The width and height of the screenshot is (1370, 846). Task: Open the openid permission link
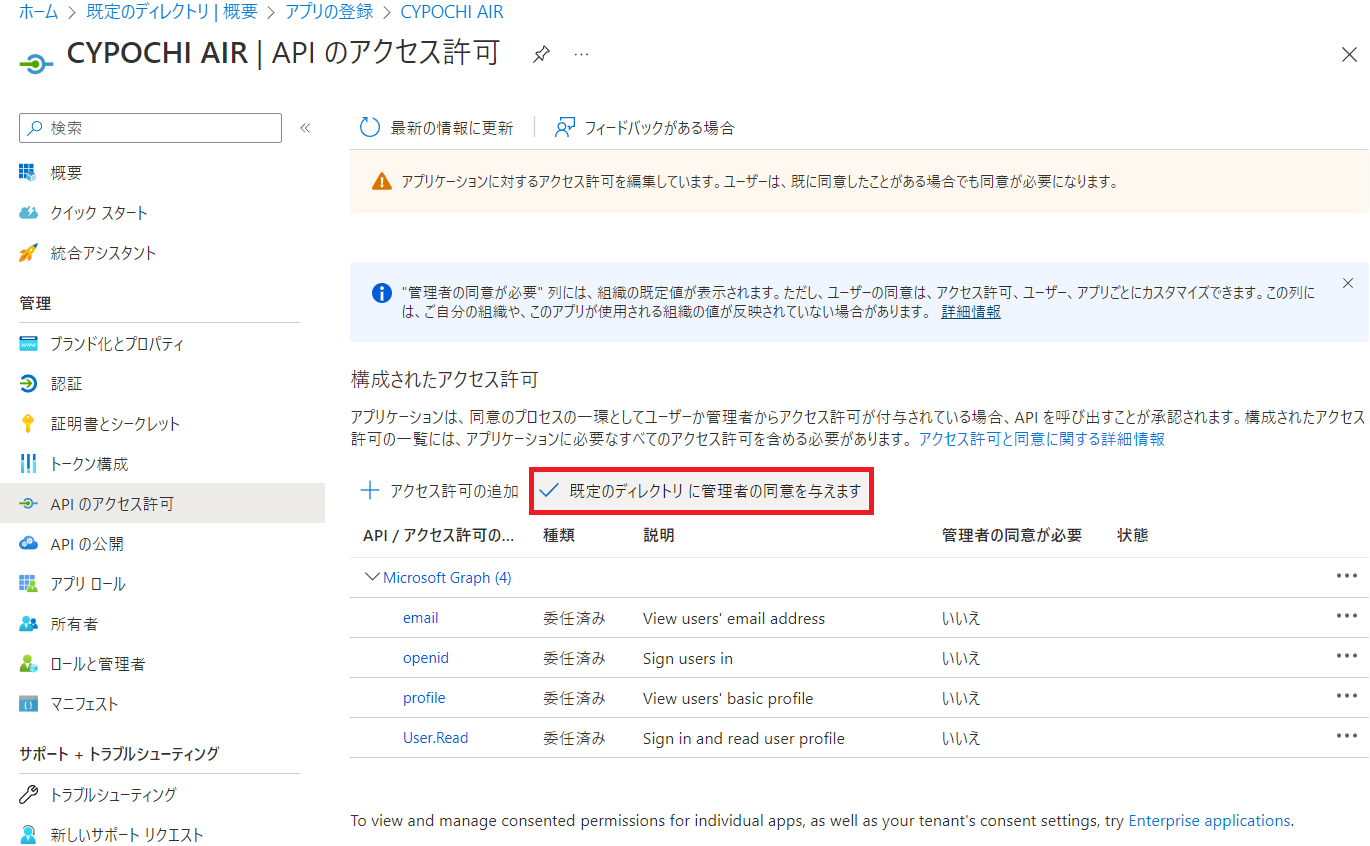tap(426, 658)
